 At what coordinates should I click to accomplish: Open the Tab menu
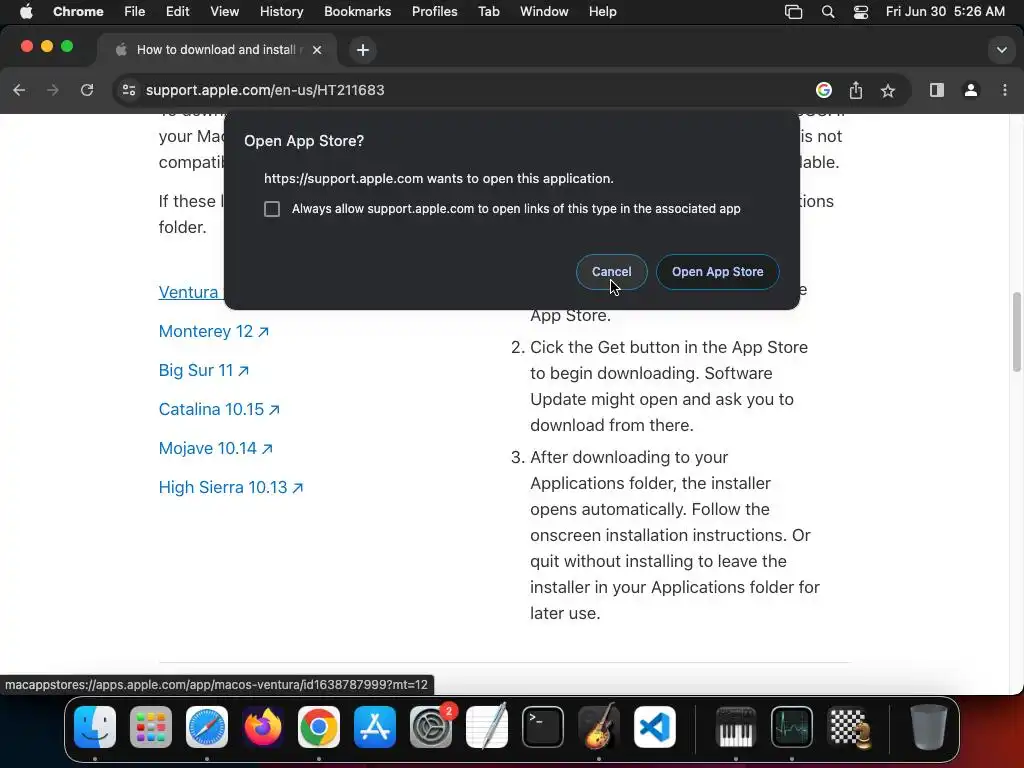(x=488, y=12)
